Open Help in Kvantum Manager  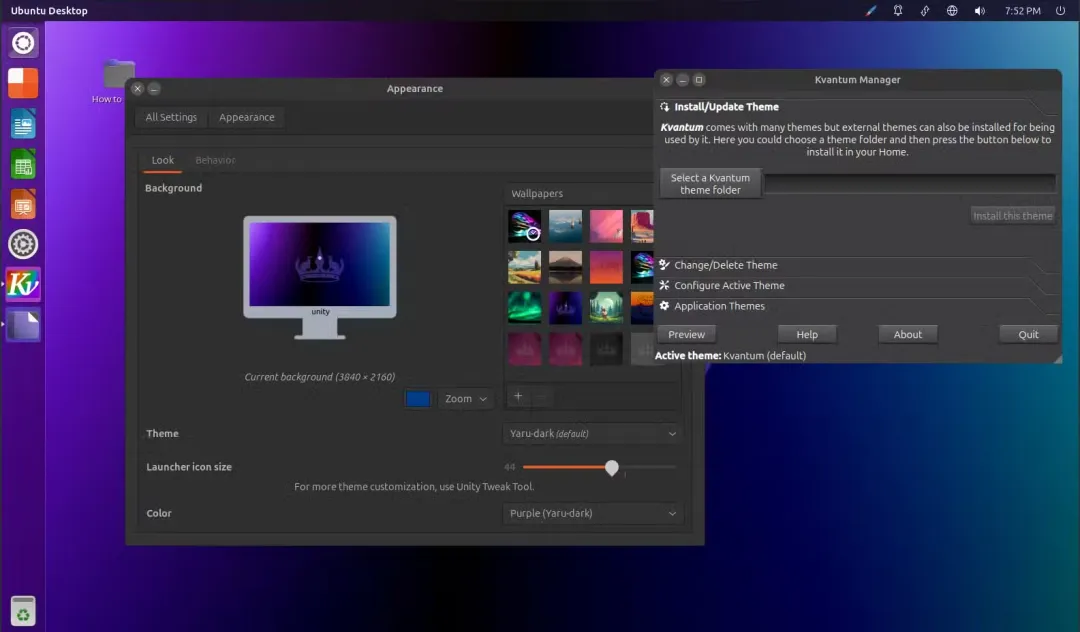pyautogui.click(x=807, y=335)
